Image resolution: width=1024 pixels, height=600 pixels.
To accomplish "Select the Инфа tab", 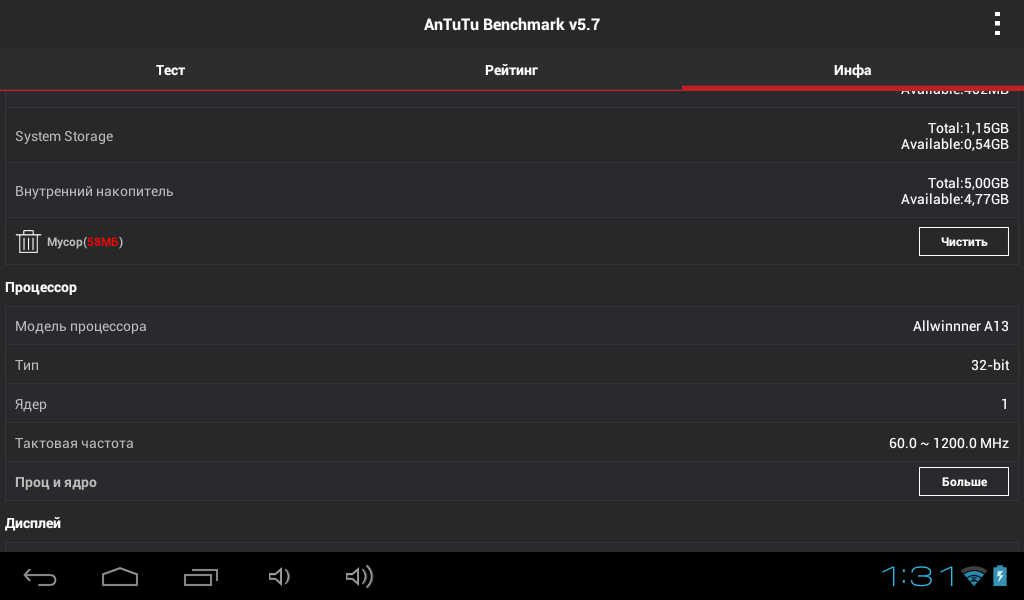I will coord(852,70).
